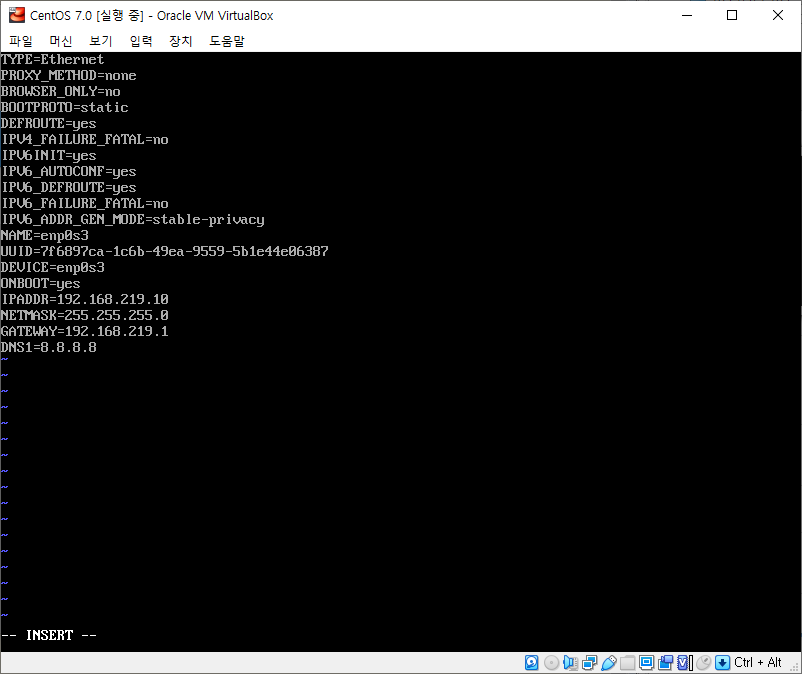
Task: Toggle the virtual machine features arrow icon
Action: coord(722,662)
